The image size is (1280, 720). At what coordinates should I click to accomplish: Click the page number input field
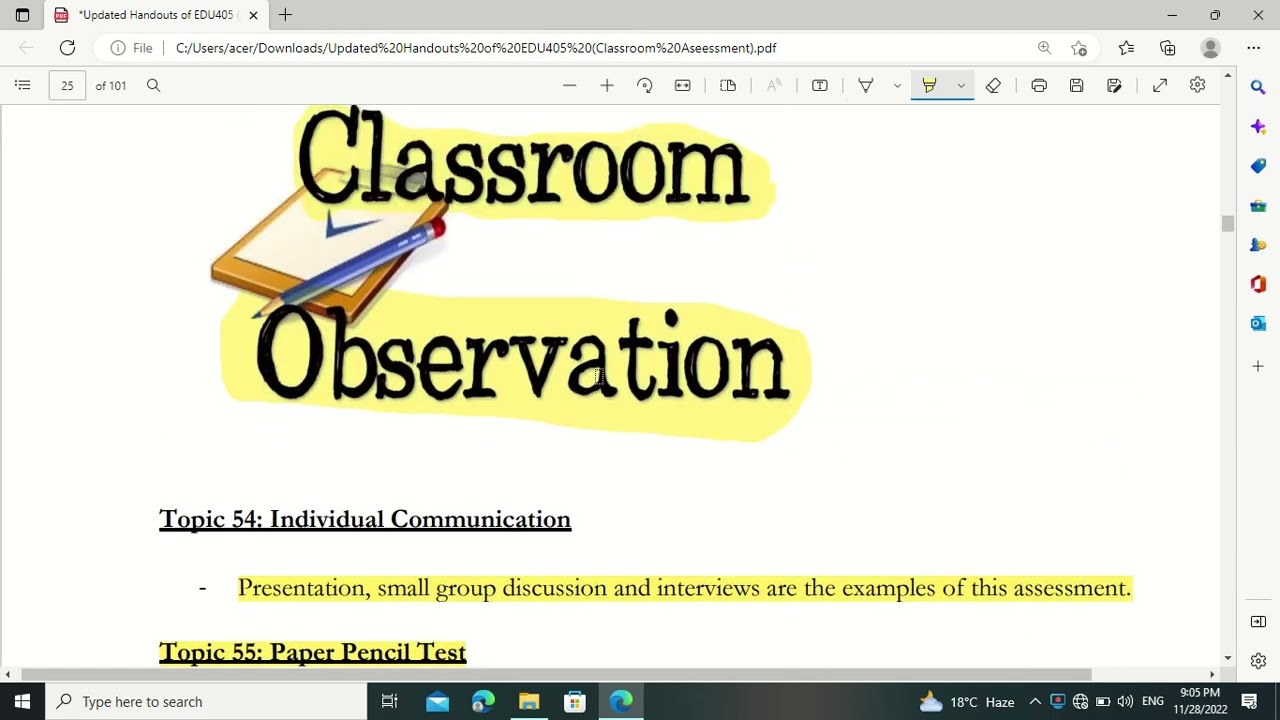click(67, 85)
